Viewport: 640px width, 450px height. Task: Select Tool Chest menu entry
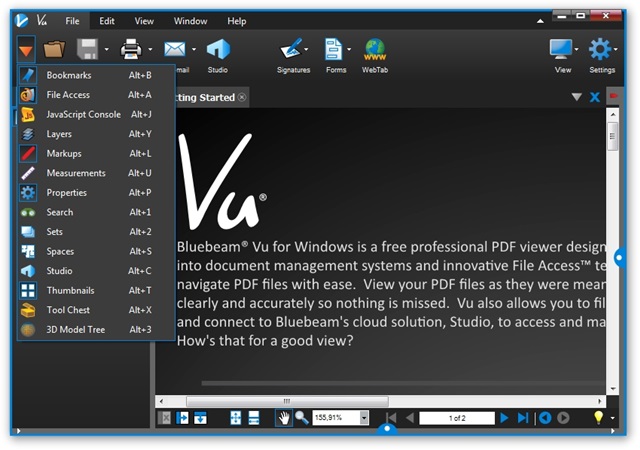tap(68, 310)
